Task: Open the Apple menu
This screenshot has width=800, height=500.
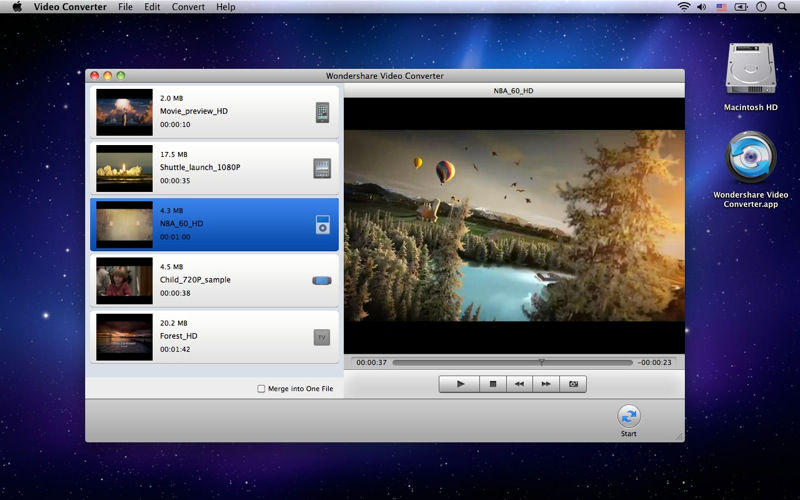Action: [x=17, y=7]
